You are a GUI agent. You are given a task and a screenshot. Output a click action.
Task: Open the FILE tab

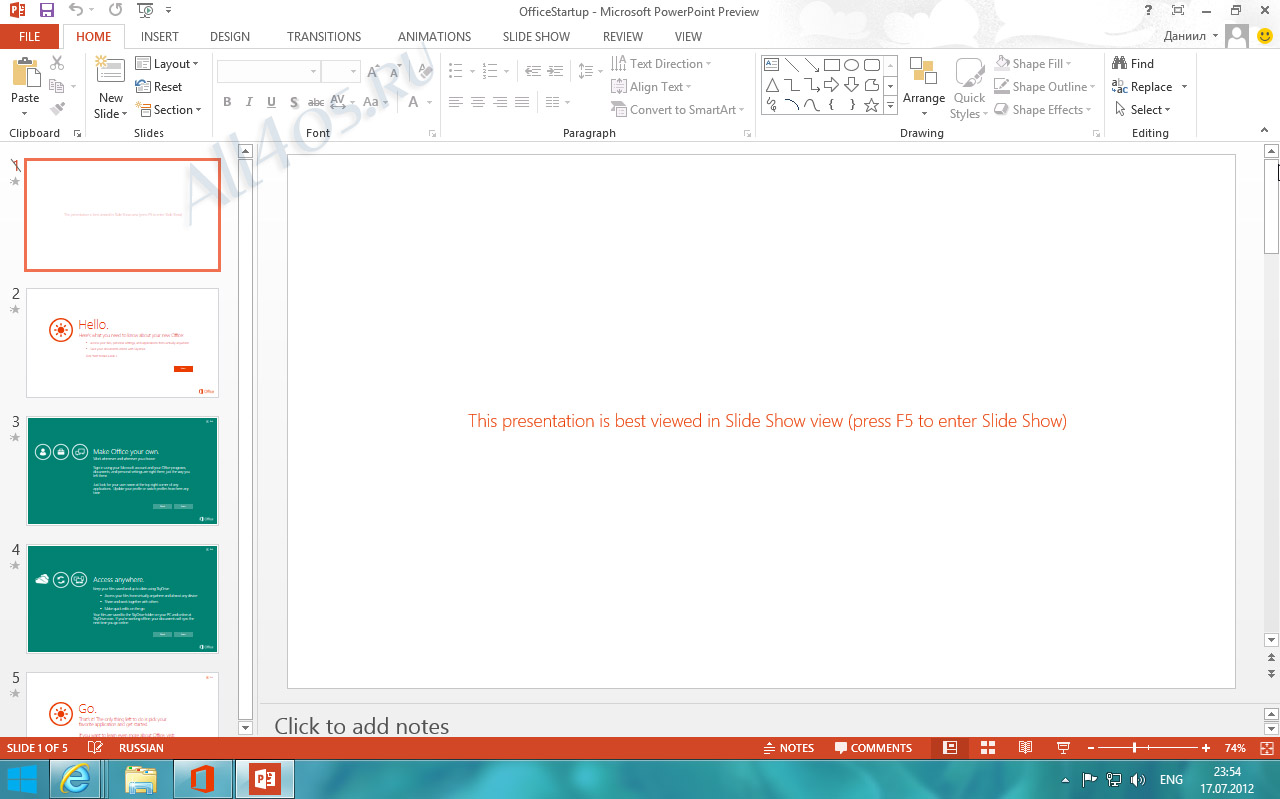[30, 37]
